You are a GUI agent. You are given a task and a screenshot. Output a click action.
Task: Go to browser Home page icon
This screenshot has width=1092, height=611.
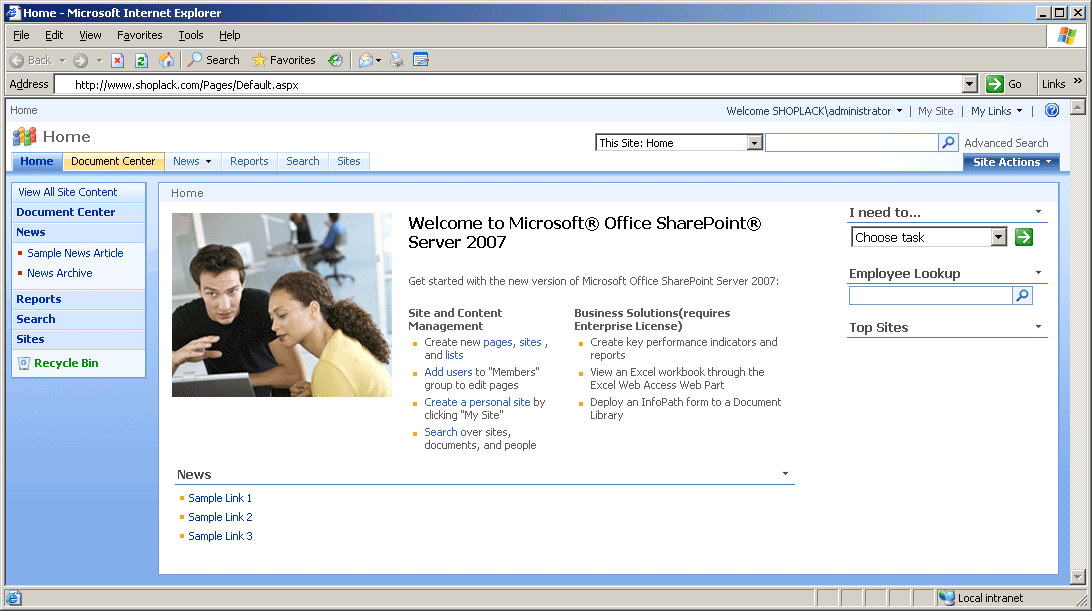[x=166, y=60]
